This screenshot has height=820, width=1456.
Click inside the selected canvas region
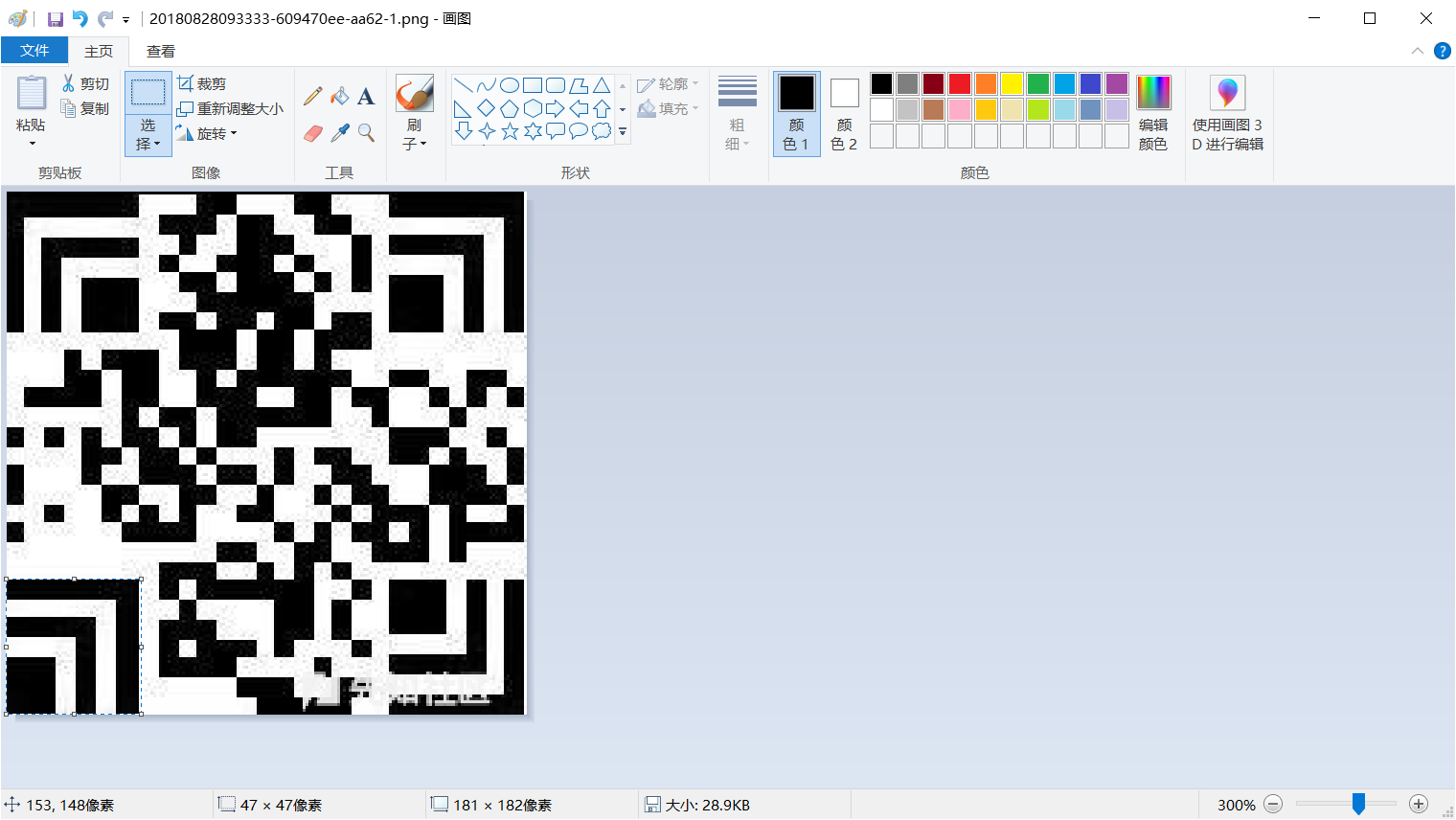pos(74,647)
